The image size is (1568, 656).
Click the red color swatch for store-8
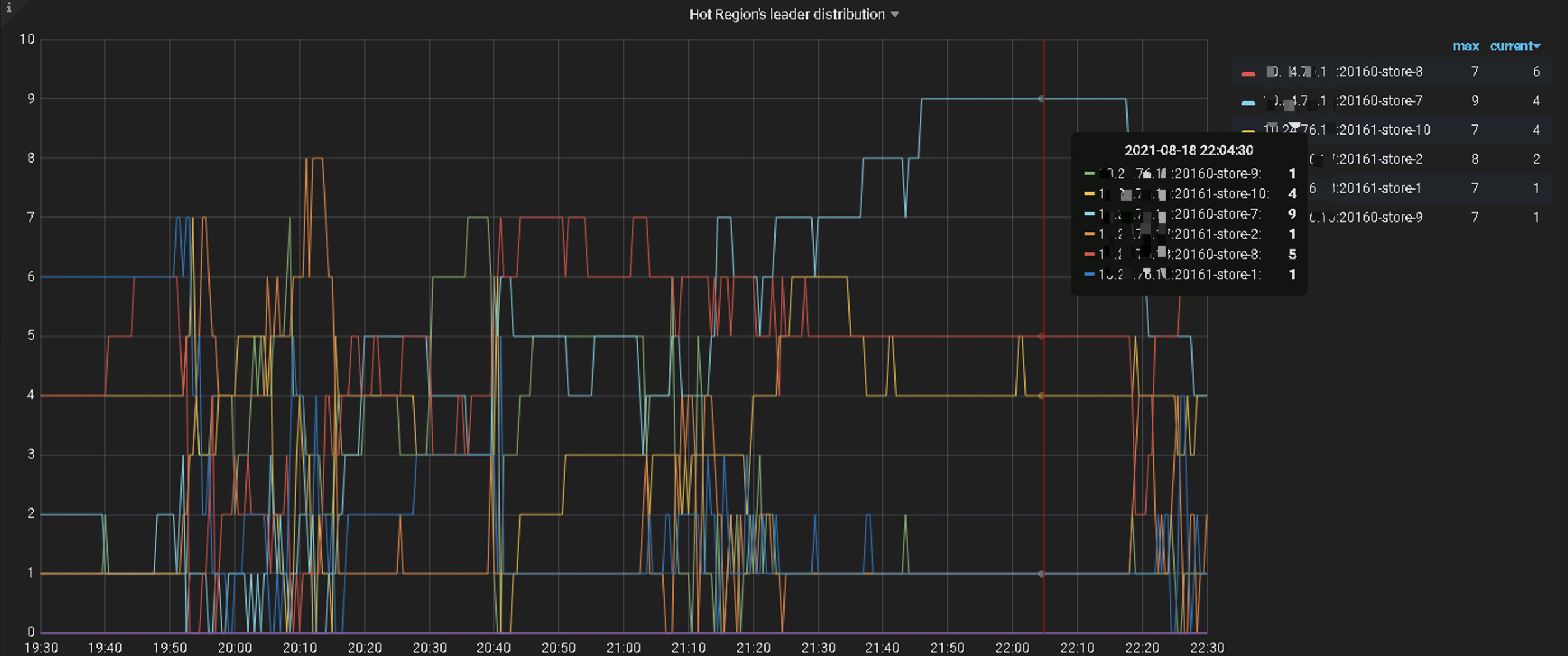(x=1248, y=73)
